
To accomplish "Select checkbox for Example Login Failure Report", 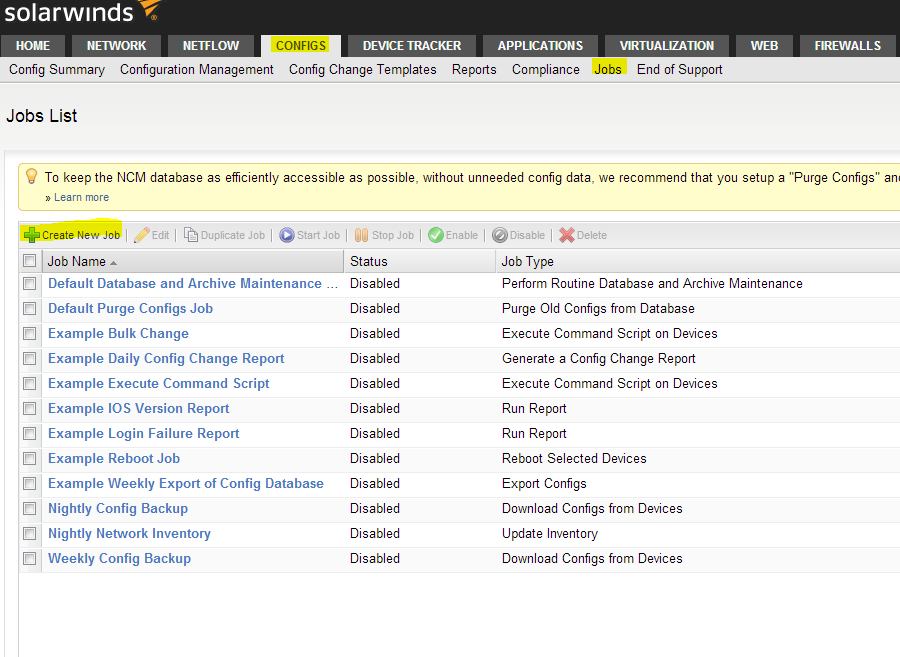I will [x=29, y=434].
